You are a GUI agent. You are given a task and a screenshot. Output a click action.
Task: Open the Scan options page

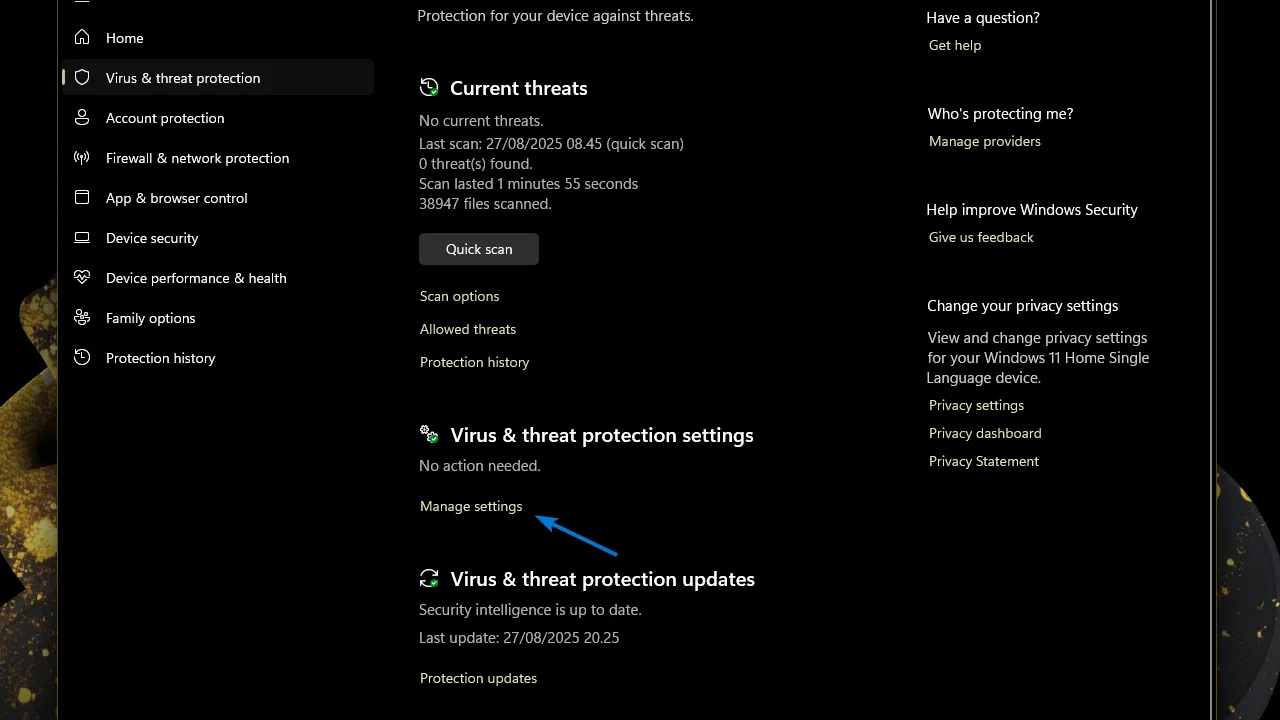click(x=459, y=296)
